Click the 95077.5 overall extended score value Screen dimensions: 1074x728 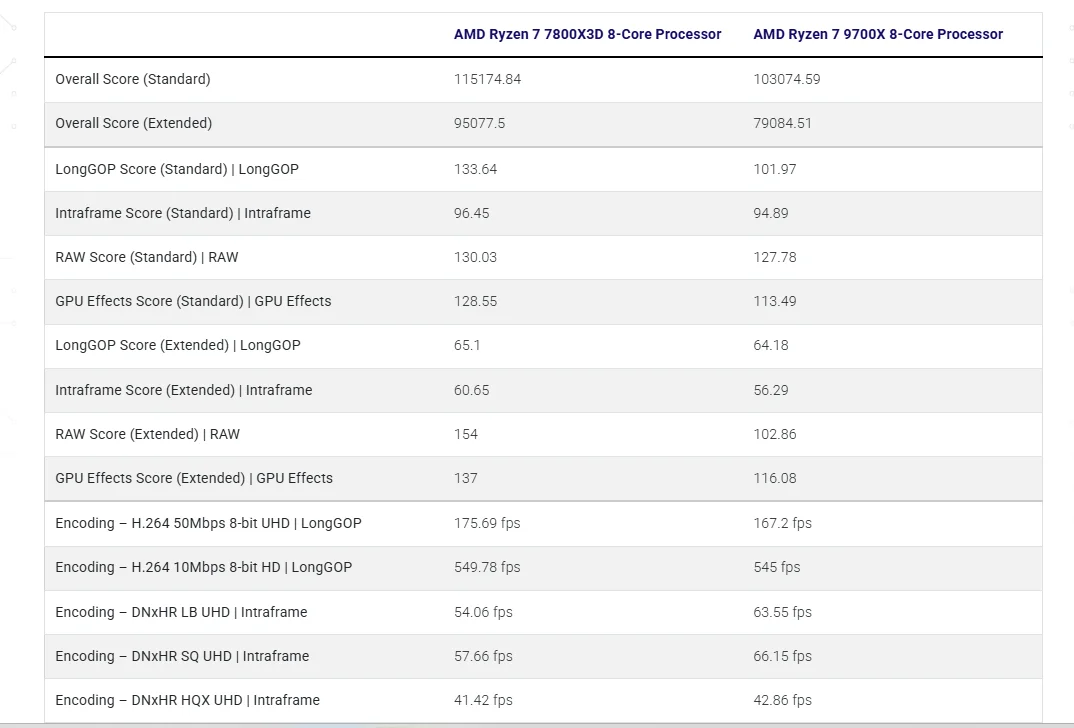[479, 123]
